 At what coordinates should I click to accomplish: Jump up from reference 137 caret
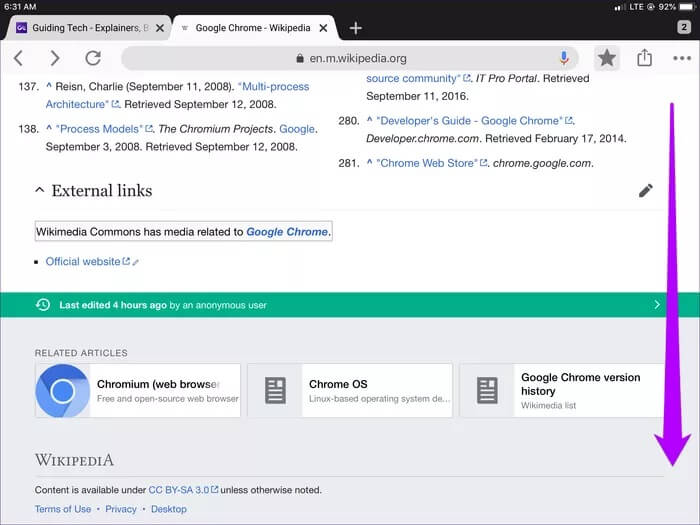[x=49, y=85]
